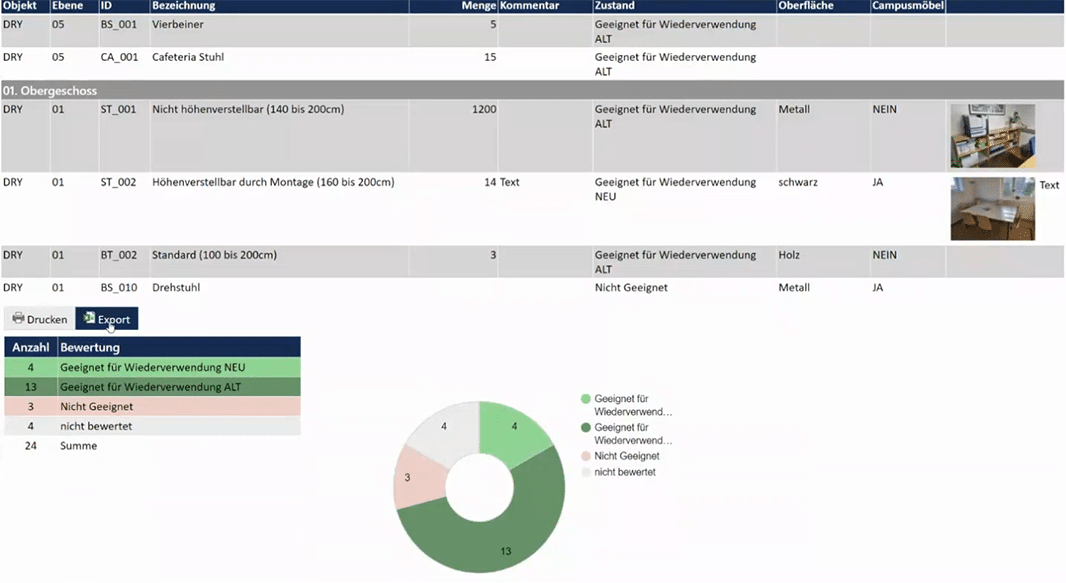
Task: Click the Bewertung header in summary table
Action: (x=90, y=347)
